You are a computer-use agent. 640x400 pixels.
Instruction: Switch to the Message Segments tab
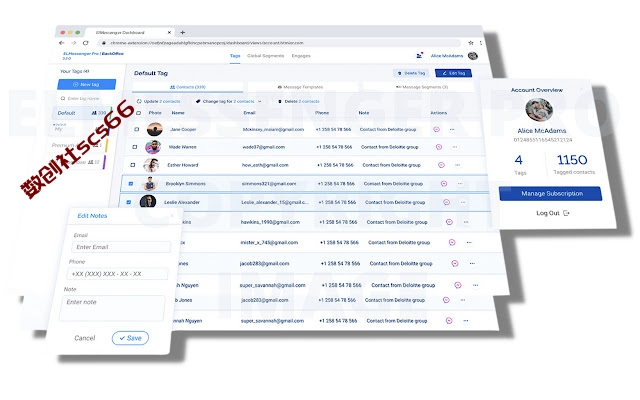tap(422, 87)
